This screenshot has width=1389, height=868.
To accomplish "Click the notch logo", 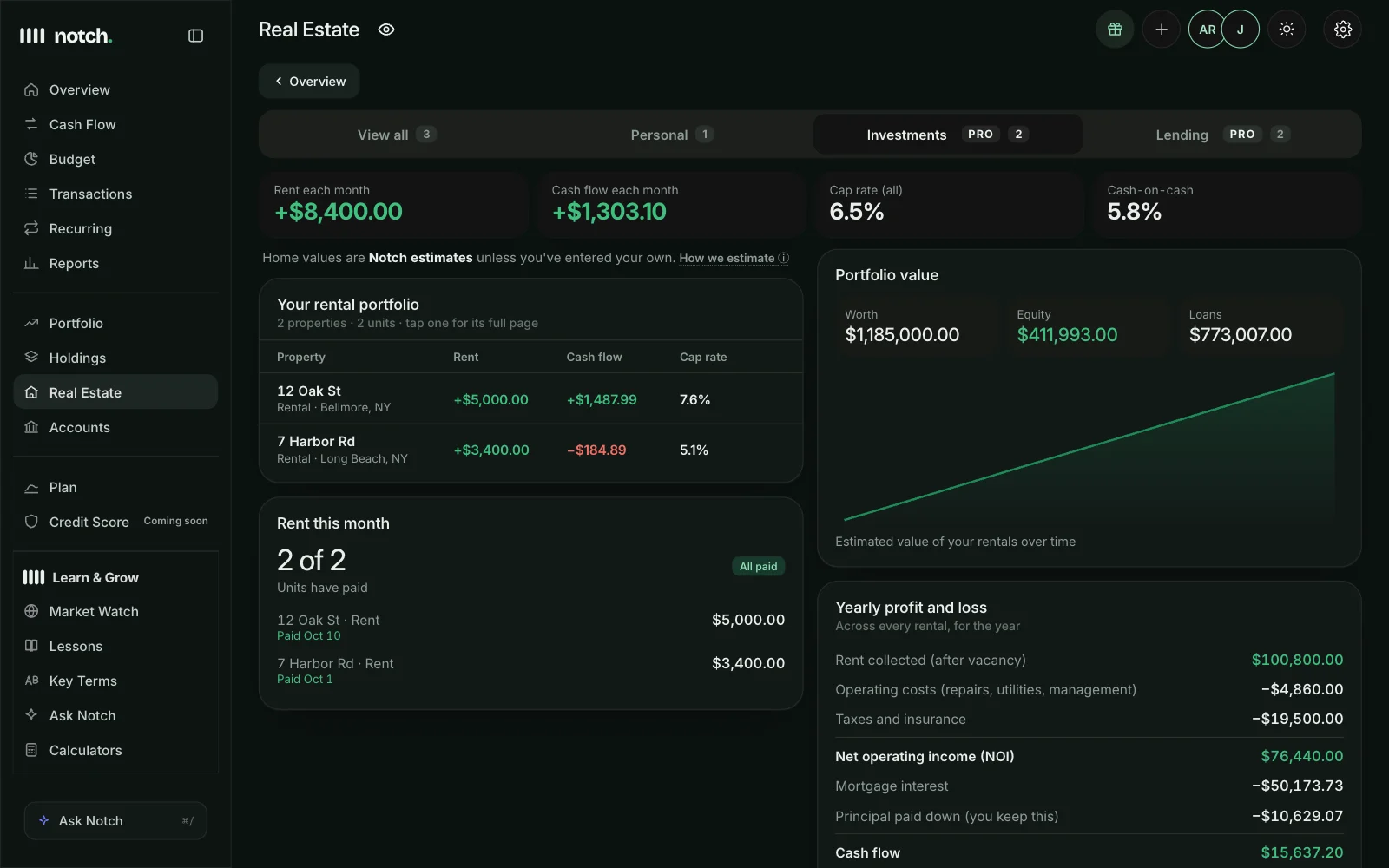I will (x=66, y=36).
